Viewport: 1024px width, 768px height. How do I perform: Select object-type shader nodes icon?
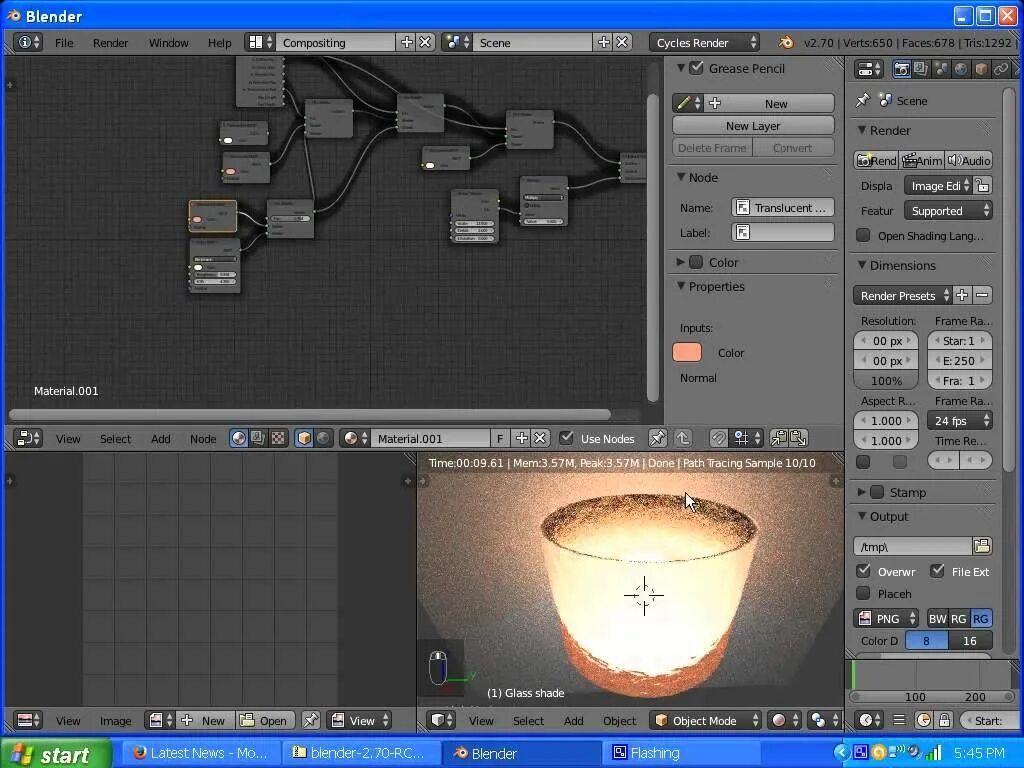click(304, 438)
